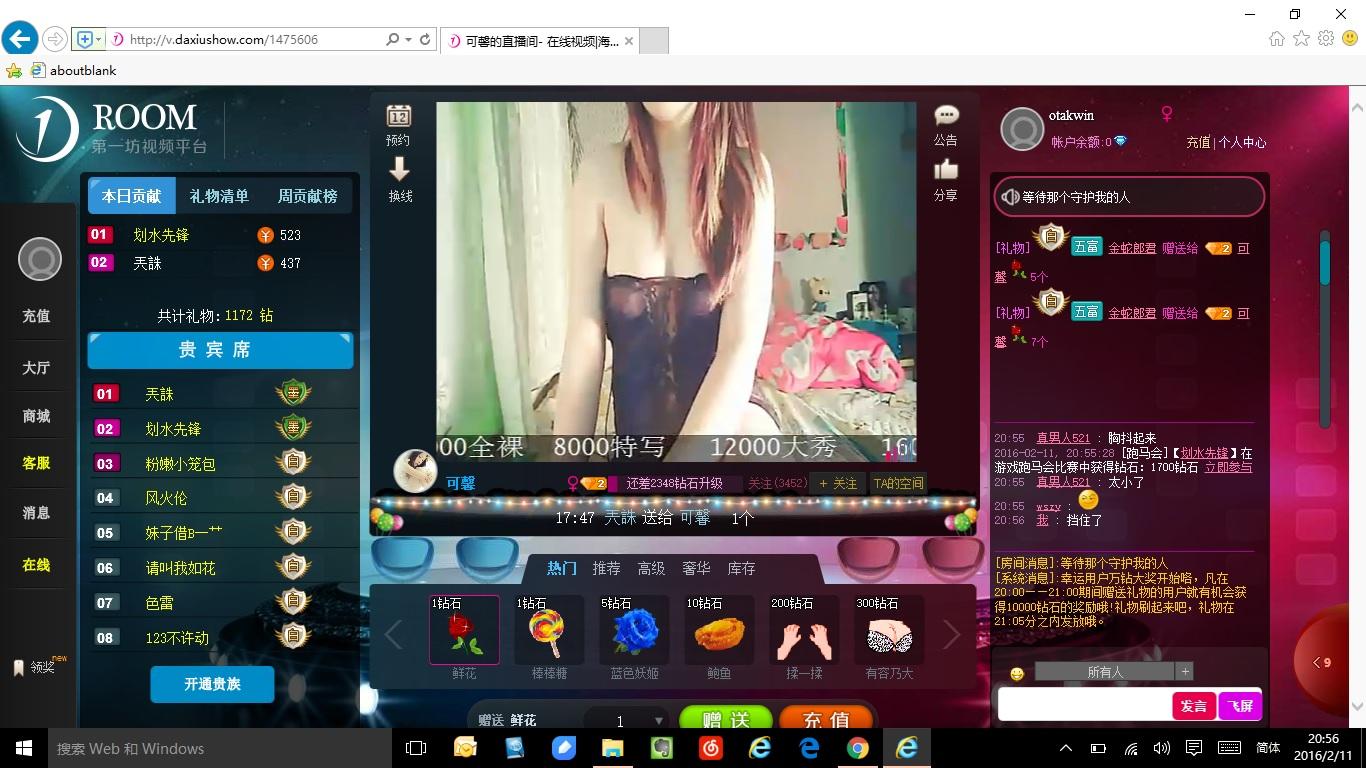Viewport: 1366px width, 768px height.
Task: Expand the 所有人 recipient plus button
Action: pos(1184,672)
